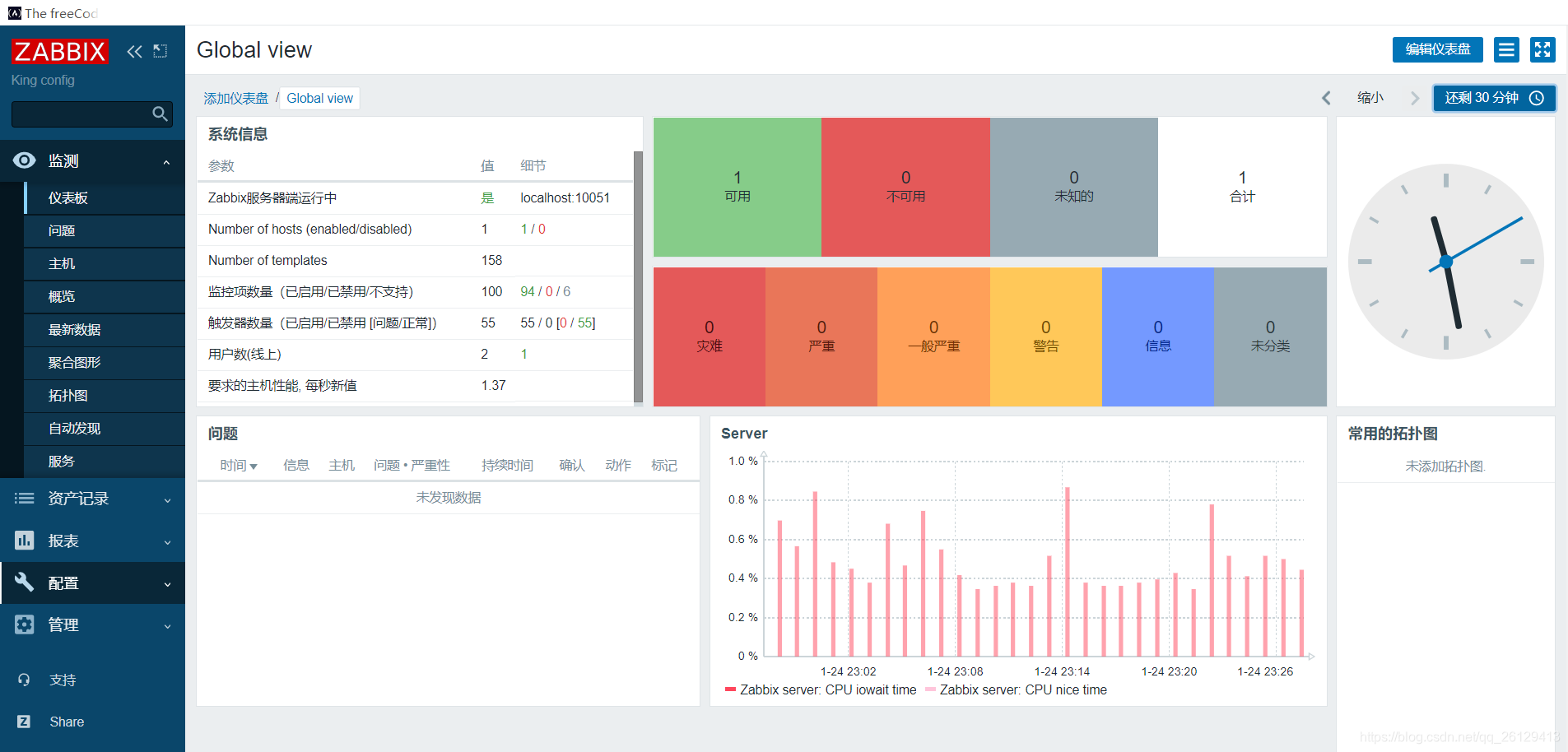Viewport: 1568px width, 752px height.
Task: Open 概览 in the sidebar
Action: click(105, 297)
